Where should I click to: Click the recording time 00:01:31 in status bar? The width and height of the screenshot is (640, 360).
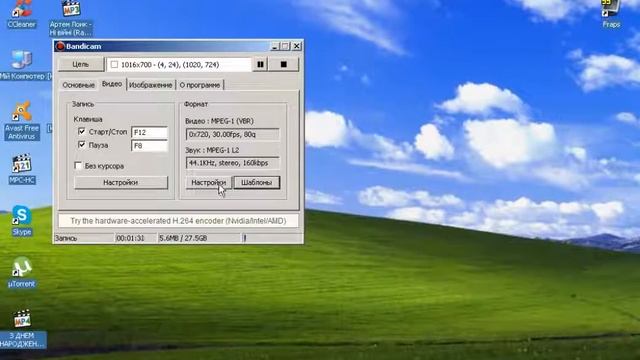click(131, 238)
